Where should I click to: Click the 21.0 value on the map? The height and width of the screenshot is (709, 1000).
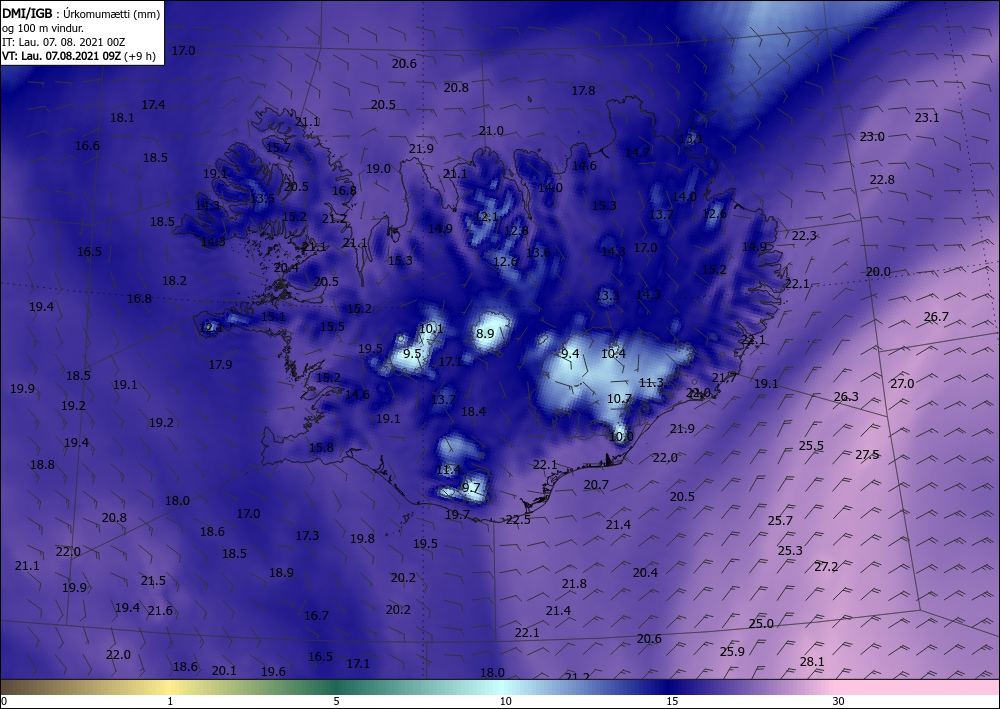tap(491, 131)
